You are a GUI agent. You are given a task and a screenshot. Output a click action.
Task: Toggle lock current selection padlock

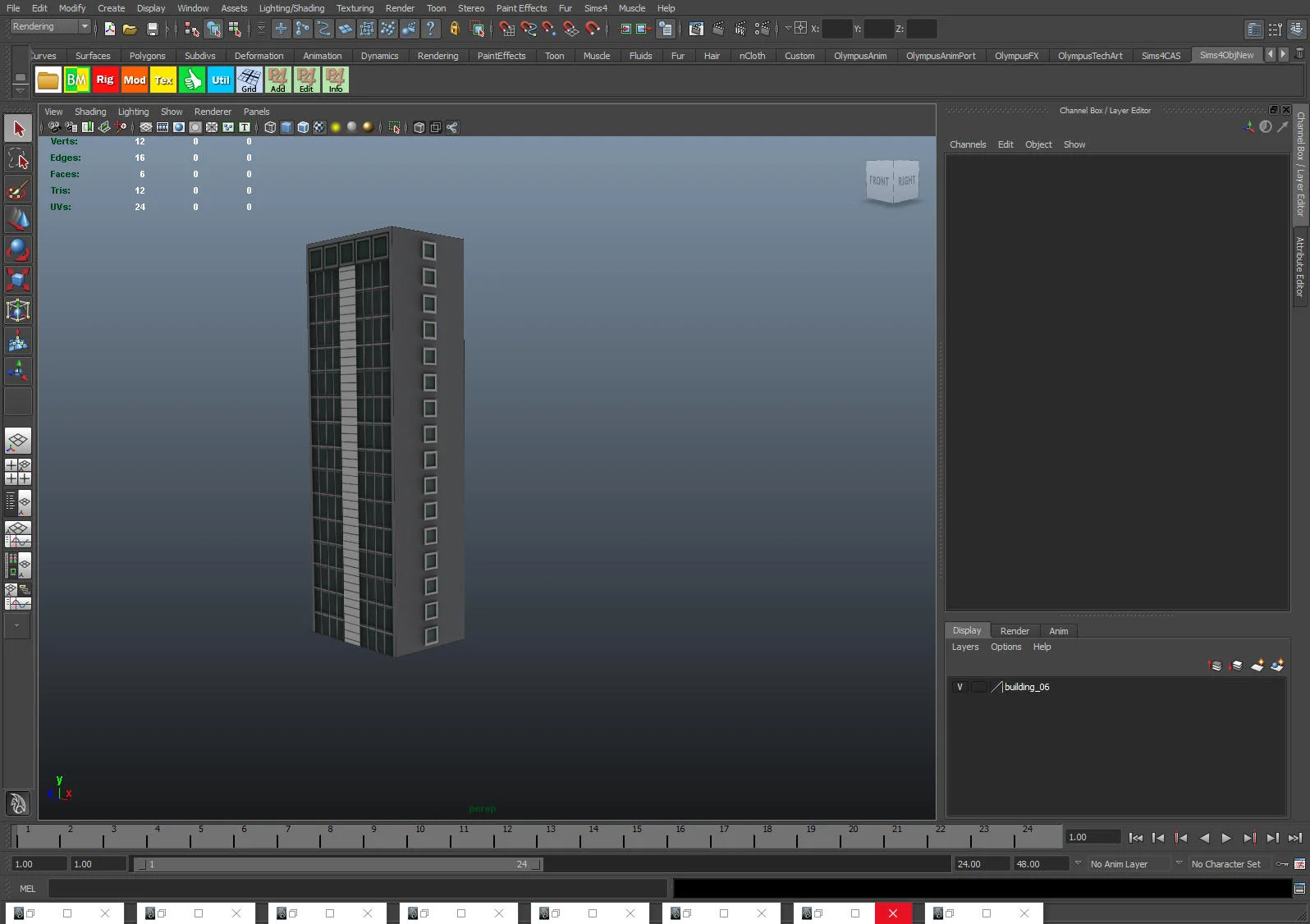[x=454, y=29]
